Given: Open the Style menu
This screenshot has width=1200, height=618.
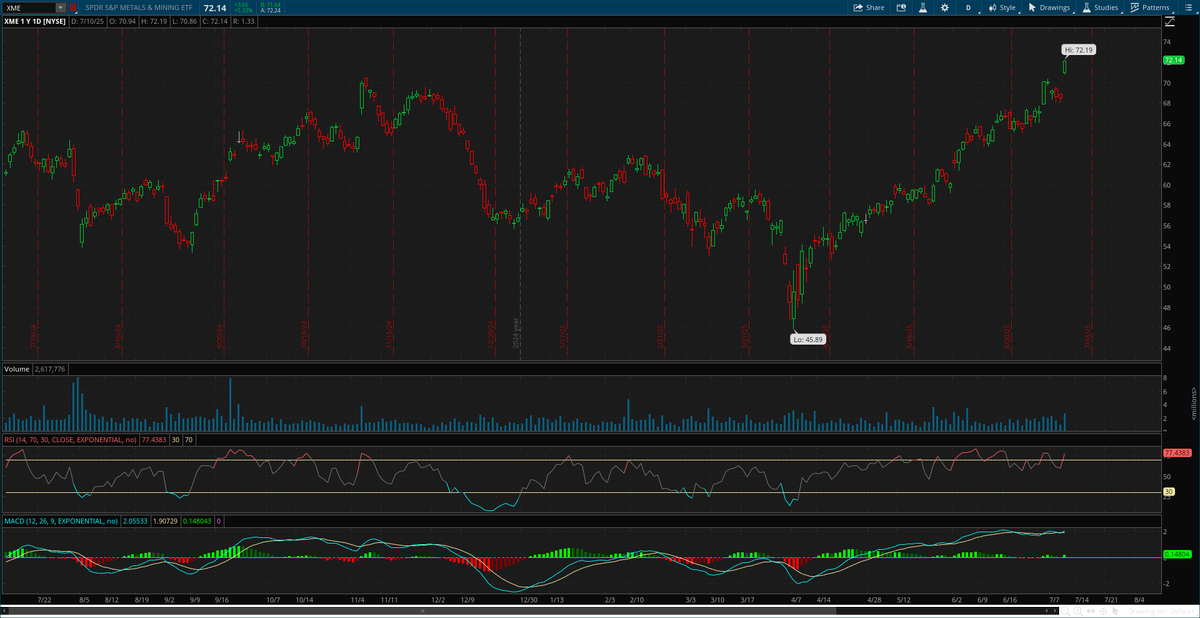Looking at the screenshot, I should [1001, 7].
